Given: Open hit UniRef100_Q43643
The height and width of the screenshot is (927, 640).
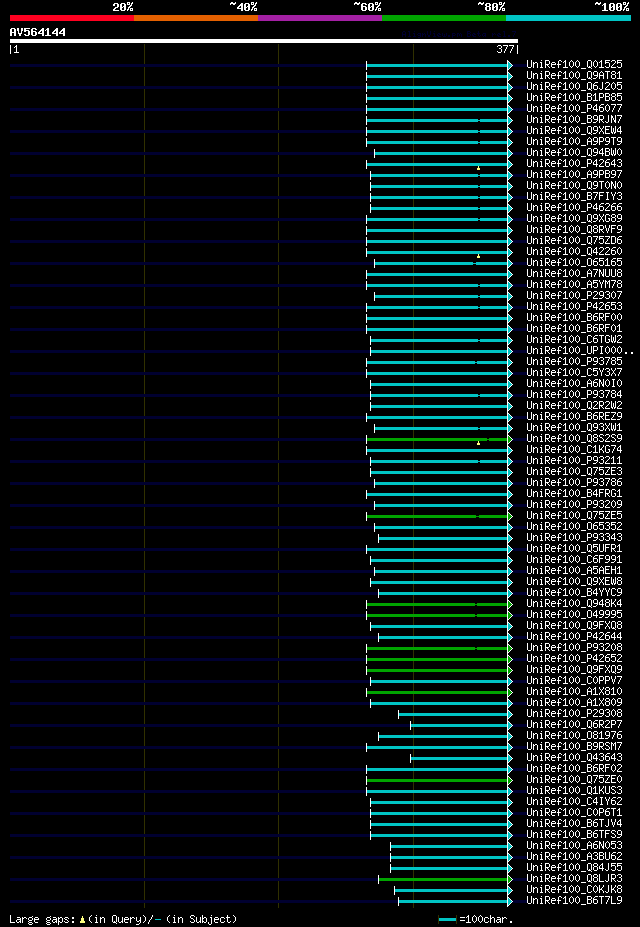Looking at the screenshot, I should [574, 757].
